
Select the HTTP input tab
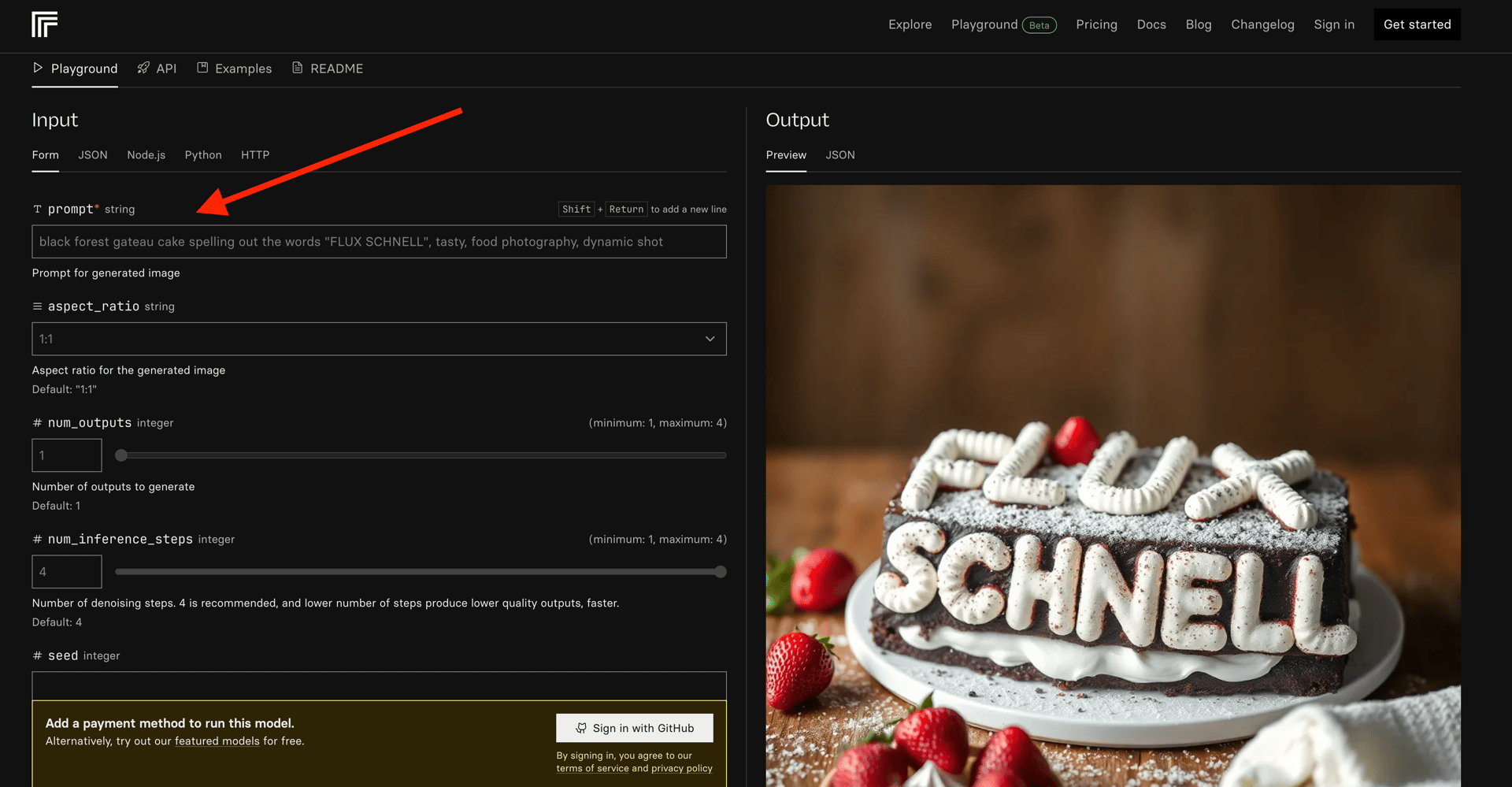(x=255, y=155)
